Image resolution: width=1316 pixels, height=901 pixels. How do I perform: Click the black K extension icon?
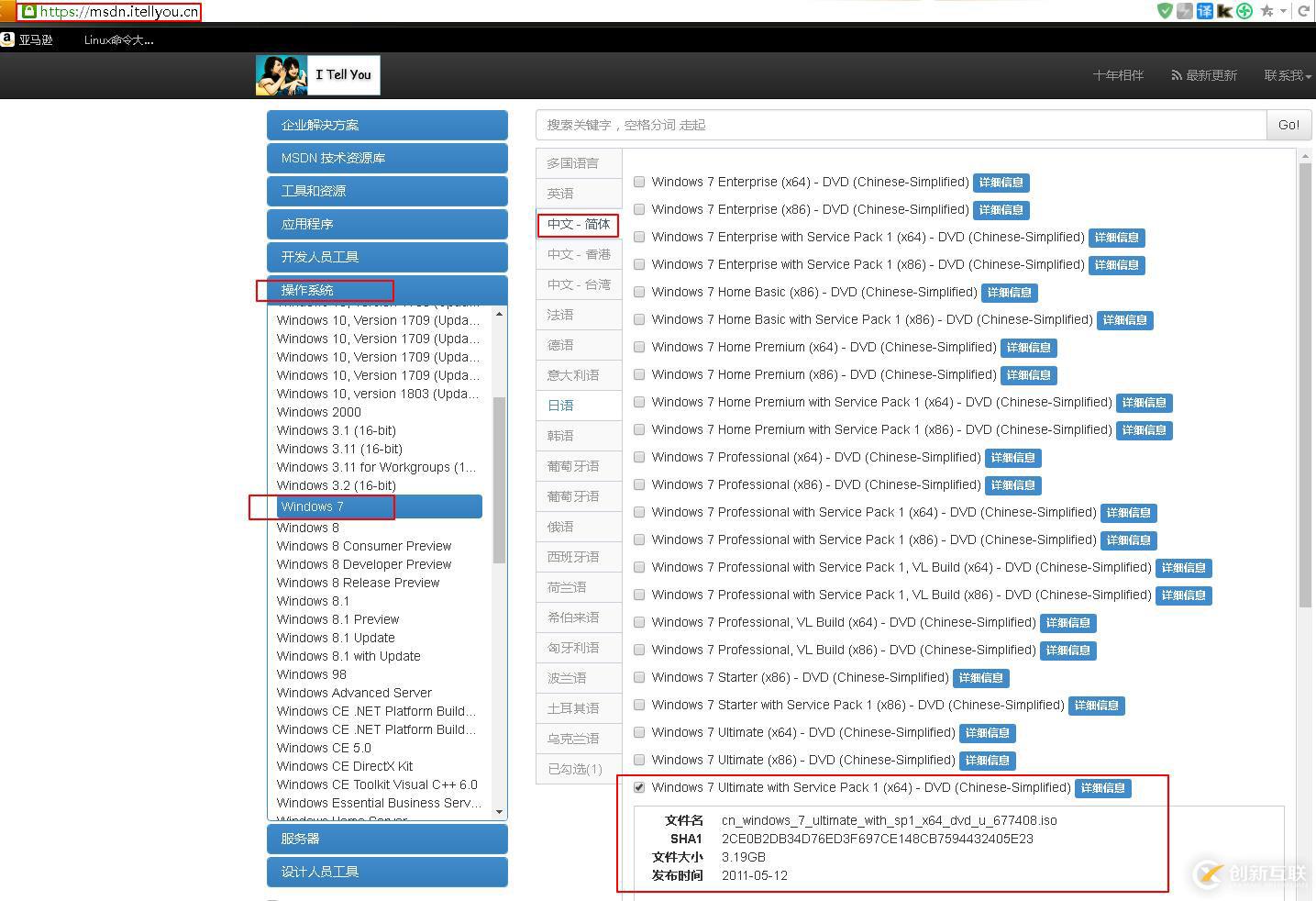tap(1224, 11)
